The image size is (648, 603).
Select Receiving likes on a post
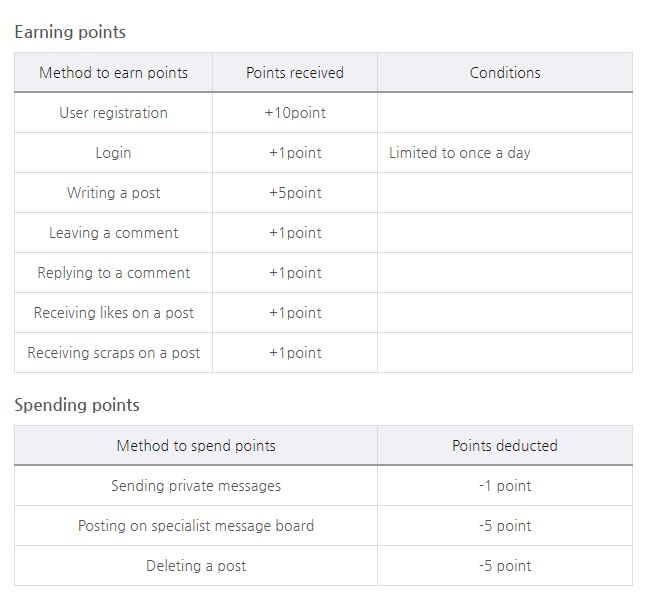click(x=114, y=313)
